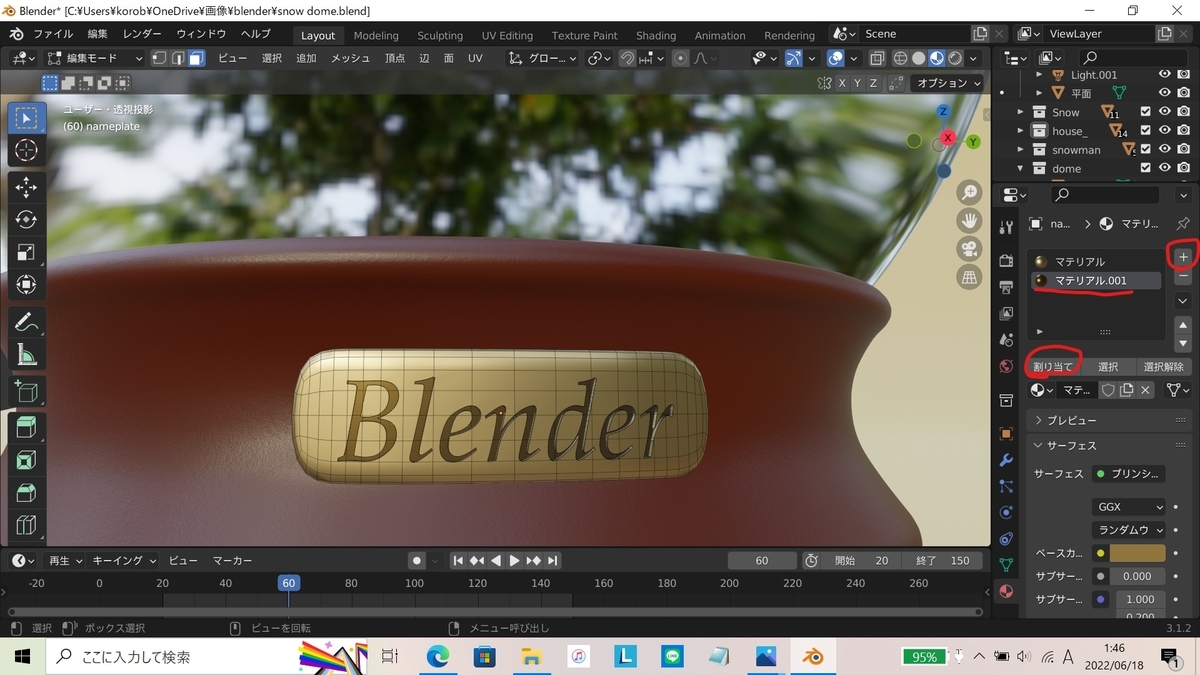Click the 割り当て assign button
This screenshot has height=675, width=1200.
pyautogui.click(x=1053, y=366)
